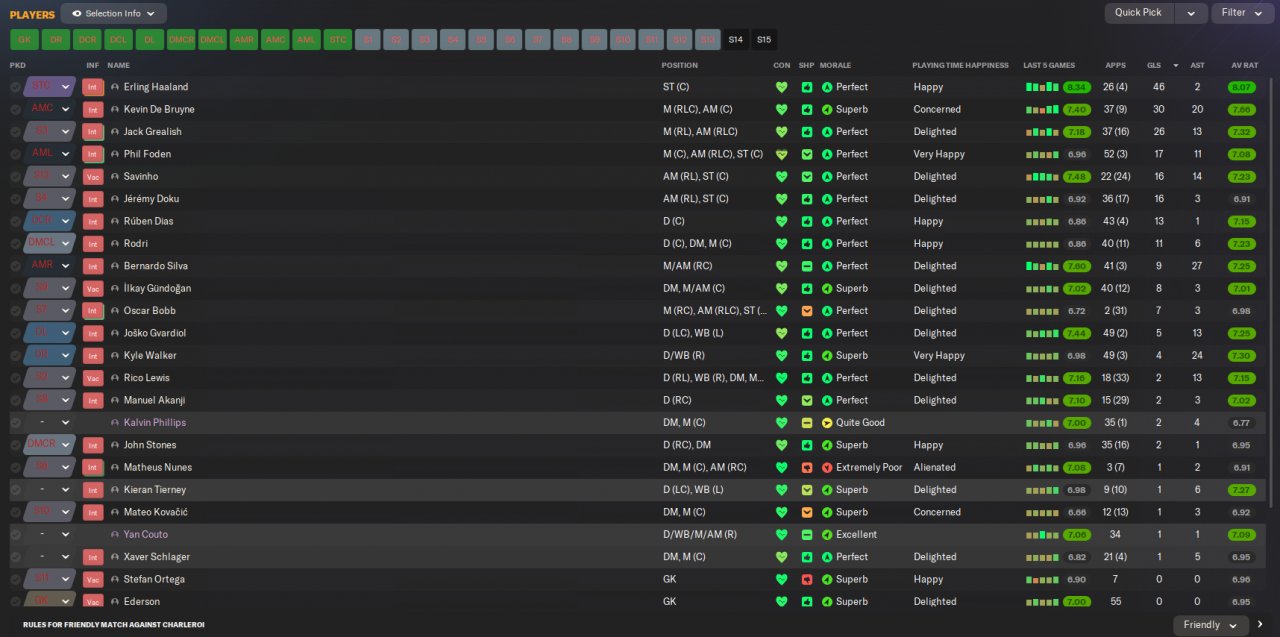Sort by the POSITION column header
This screenshot has height=637, width=1280.
click(x=680, y=65)
